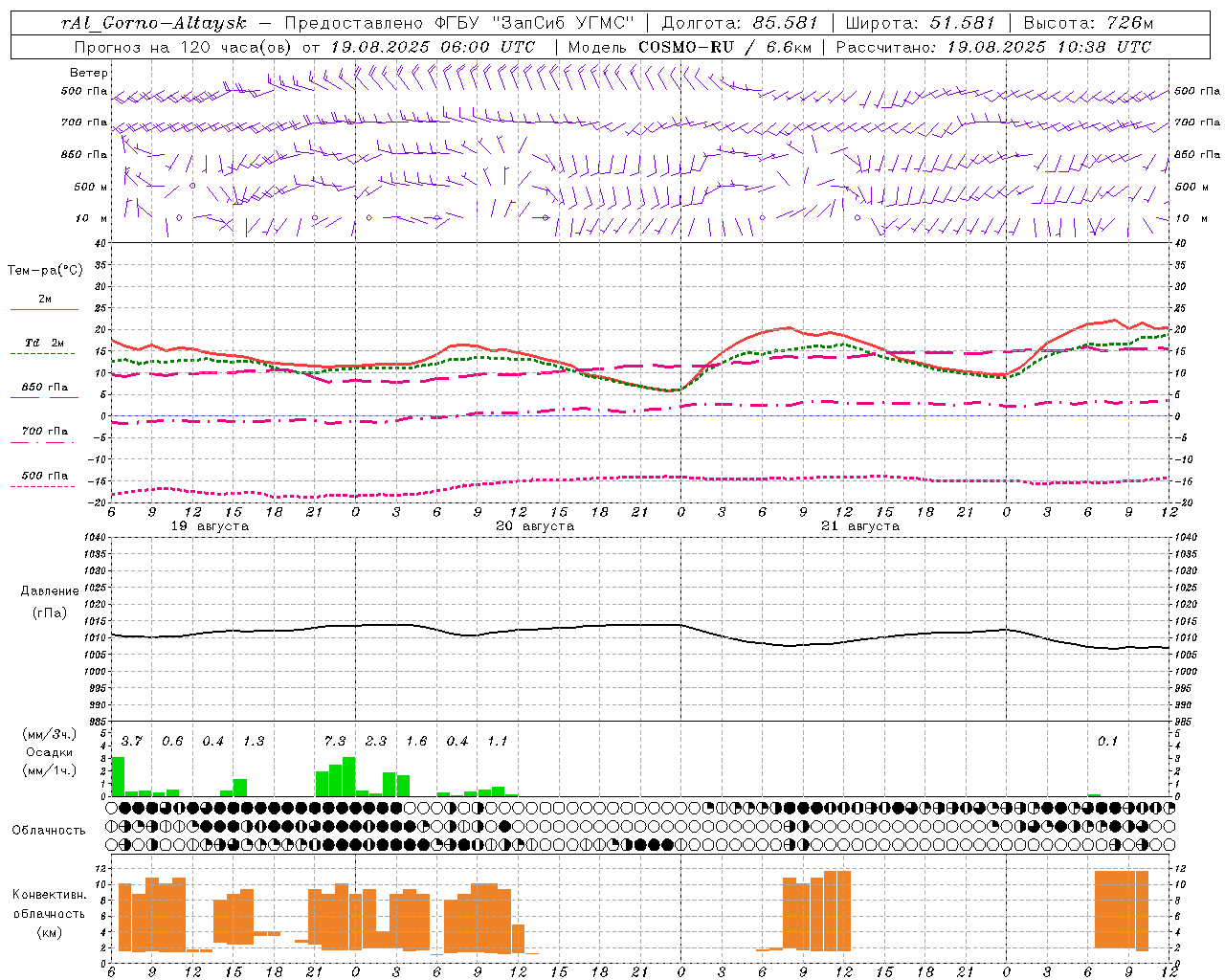Click the 2м temperature legend entry
This screenshot has width=1225, height=980.
[45, 300]
